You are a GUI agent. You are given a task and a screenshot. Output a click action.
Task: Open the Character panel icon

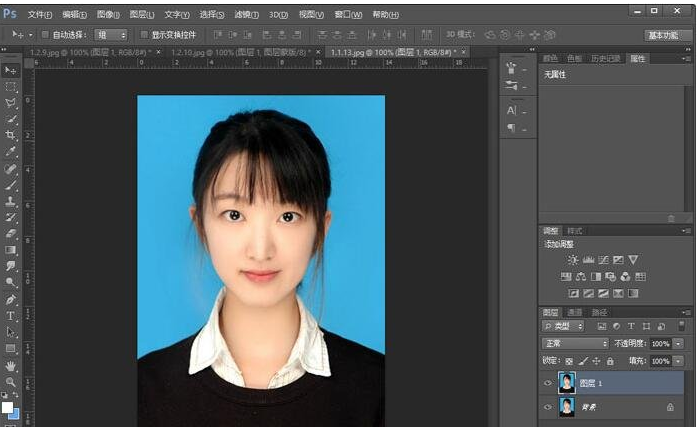[511, 110]
